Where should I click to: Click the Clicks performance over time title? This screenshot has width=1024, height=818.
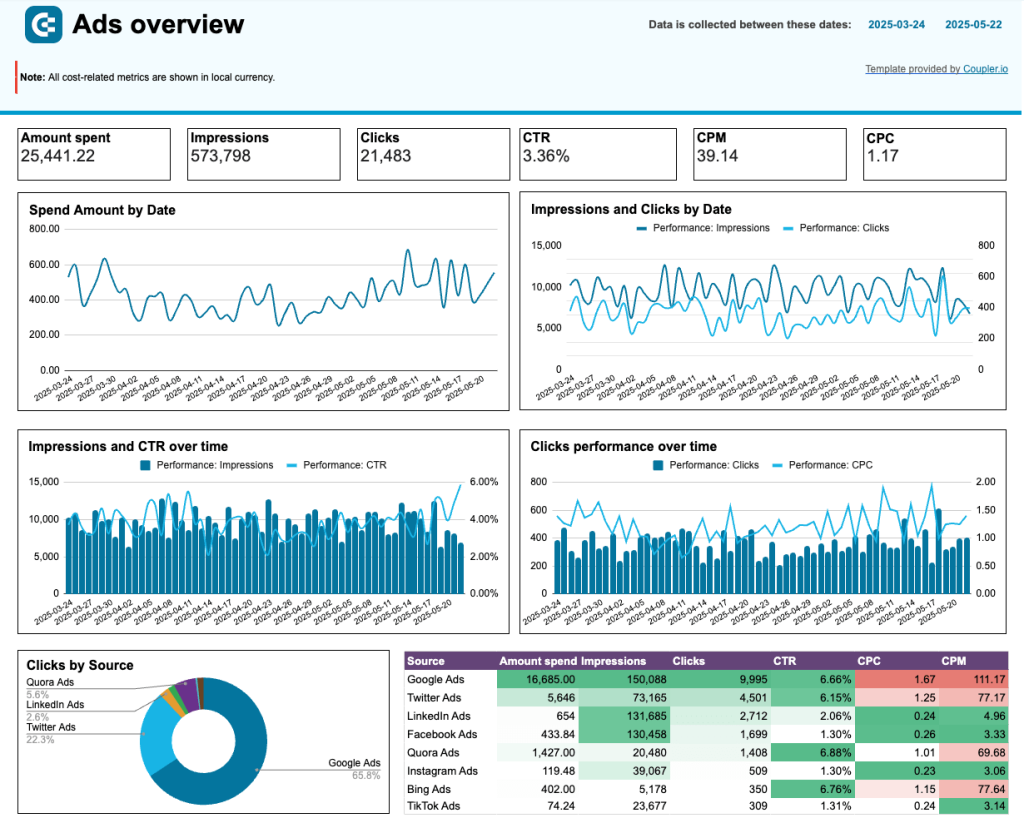tap(624, 447)
